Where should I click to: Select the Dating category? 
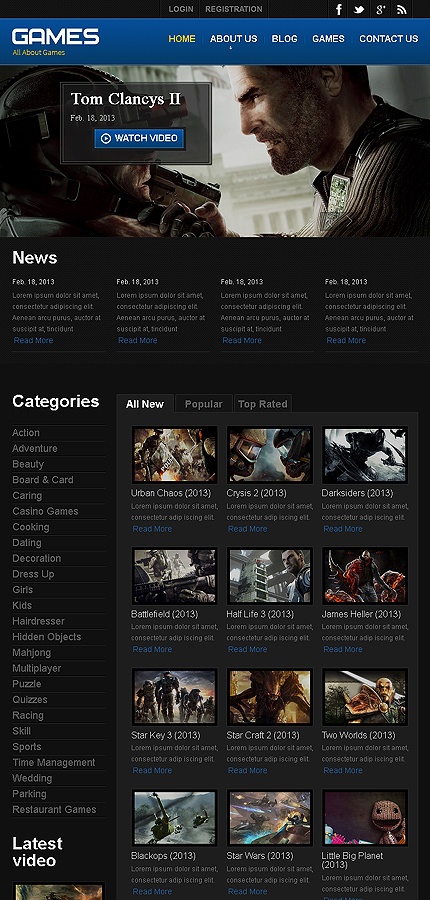click(27, 542)
